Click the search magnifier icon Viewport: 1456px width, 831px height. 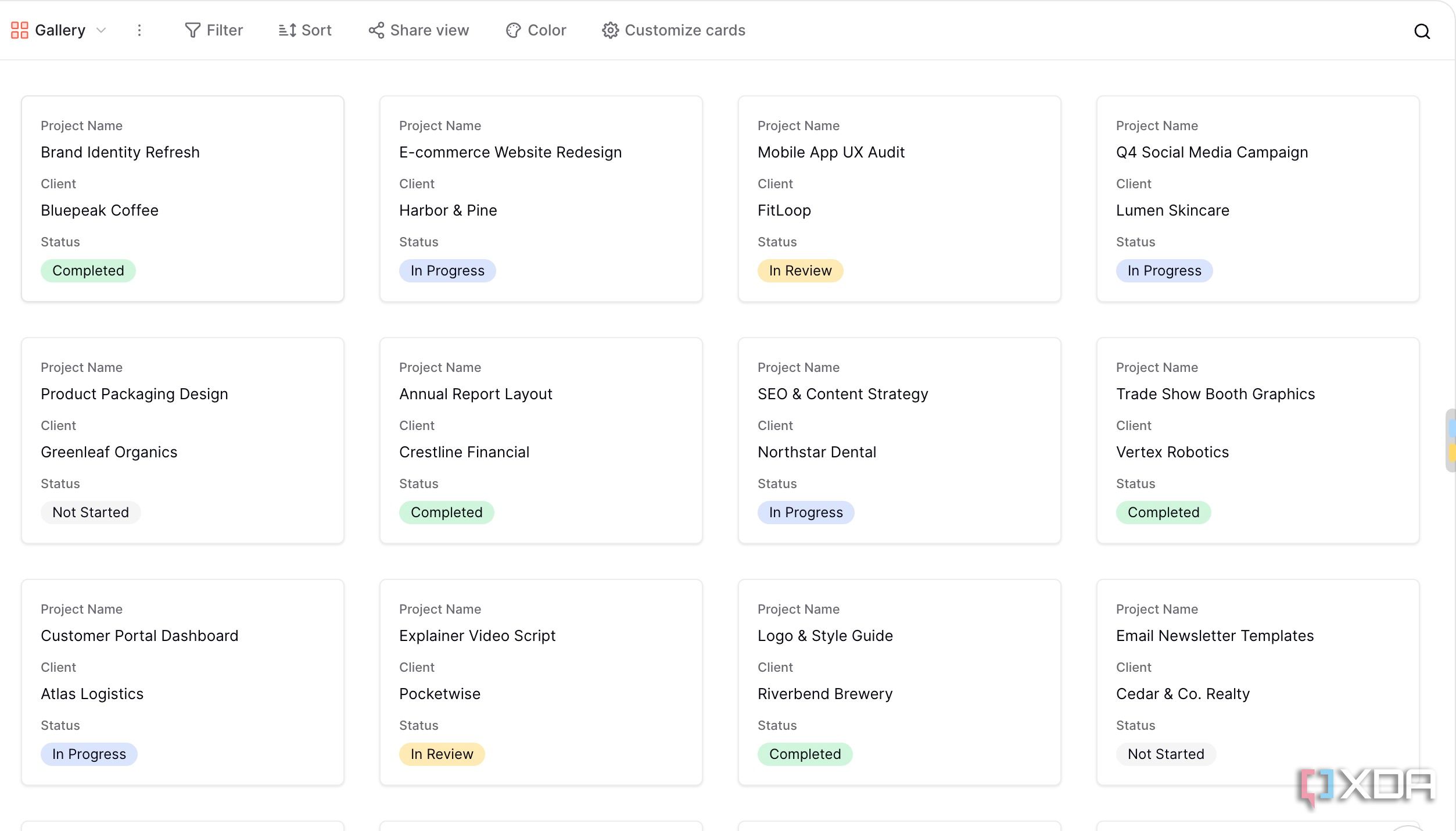point(1422,31)
